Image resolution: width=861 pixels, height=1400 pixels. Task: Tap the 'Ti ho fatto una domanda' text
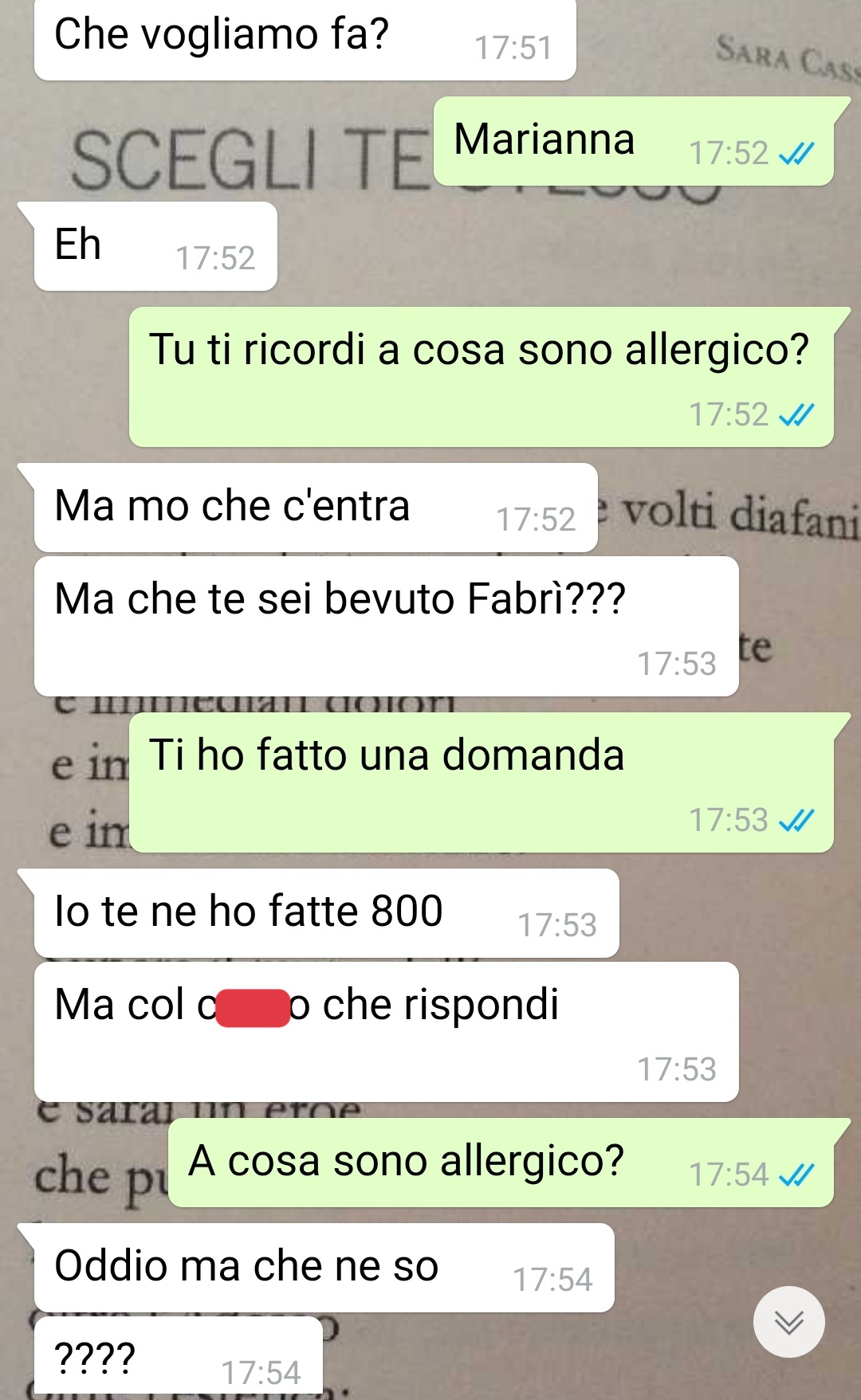[387, 755]
